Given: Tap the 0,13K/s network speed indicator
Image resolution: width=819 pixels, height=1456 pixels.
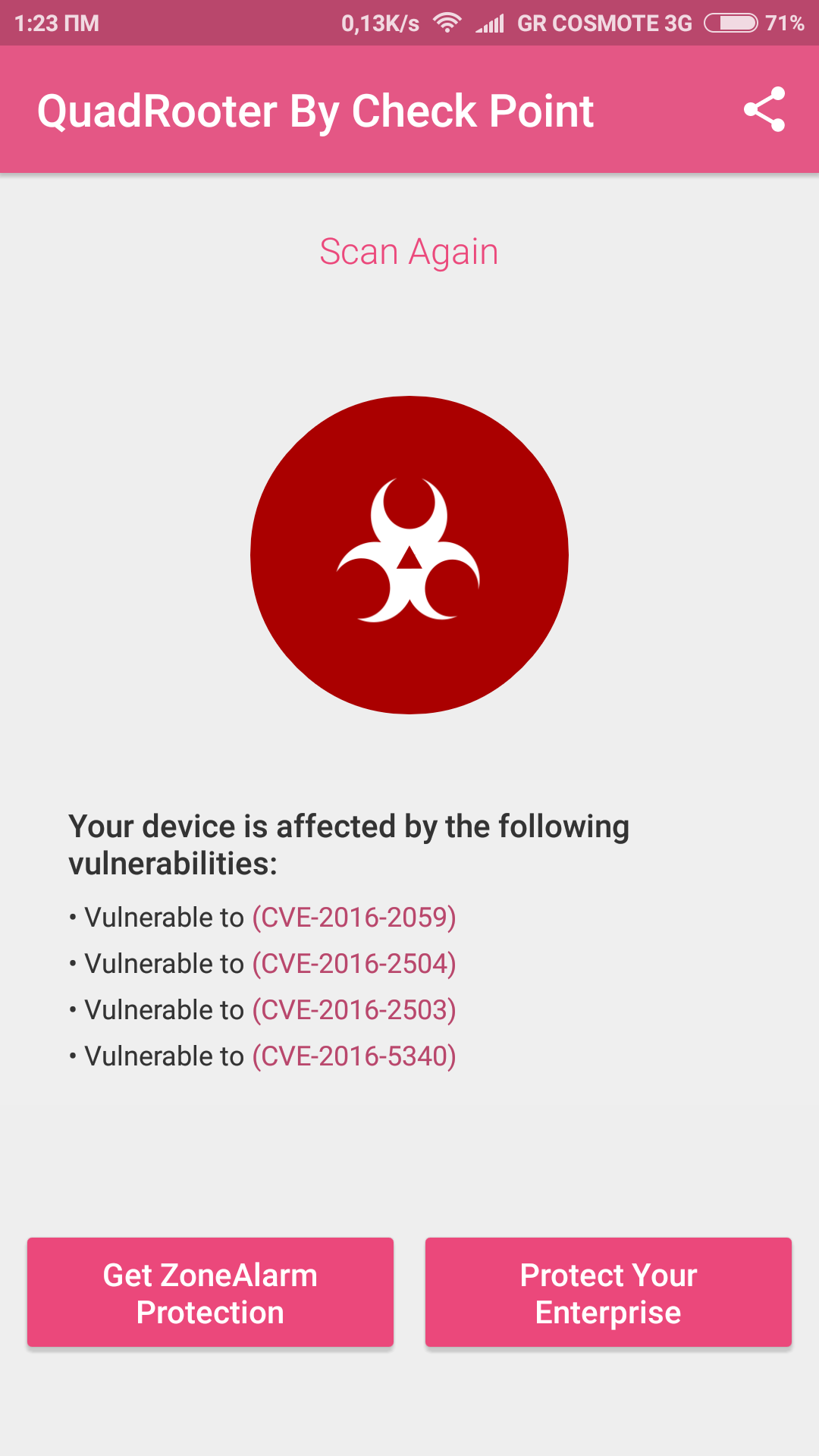Looking at the screenshot, I should coord(380,24).
